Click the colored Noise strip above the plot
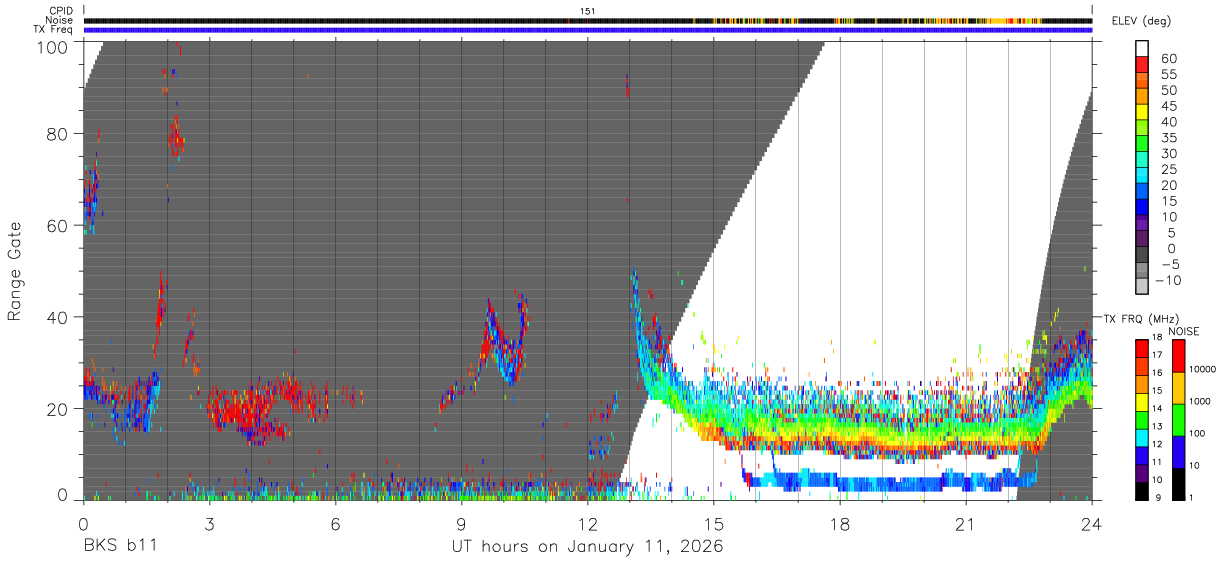Screen dimensions: 1228x567 (x=588, y=20)
